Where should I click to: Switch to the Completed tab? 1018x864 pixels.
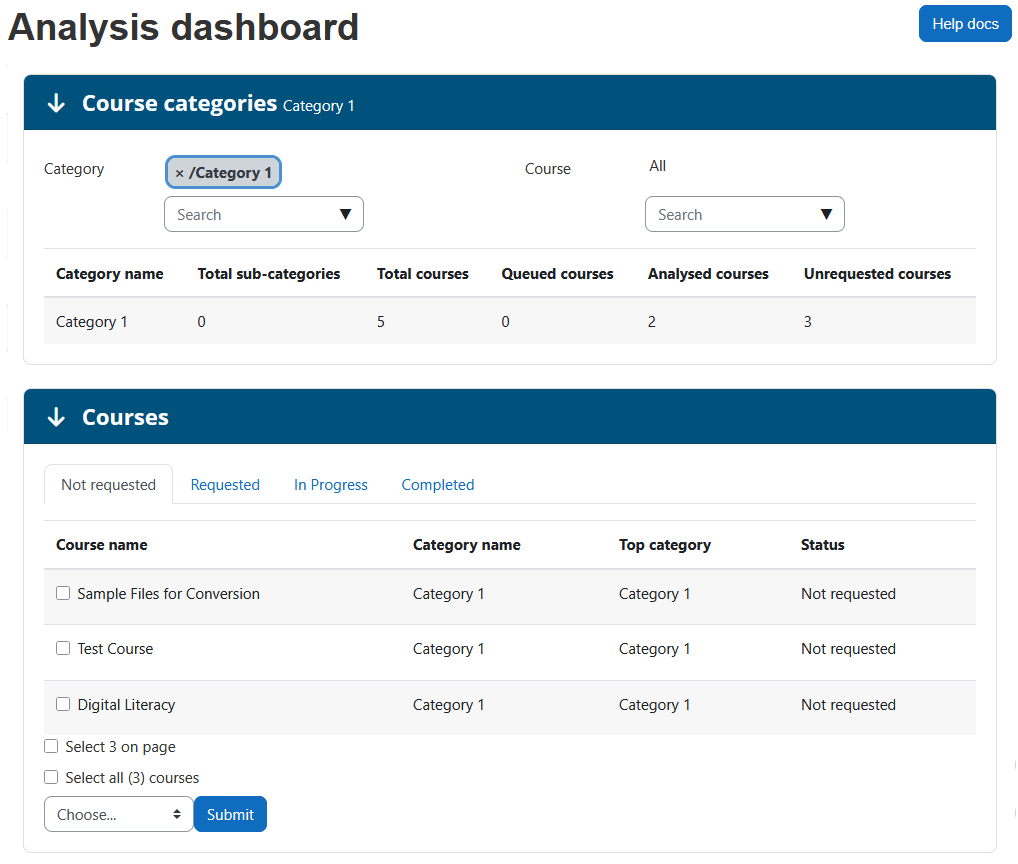[x=438, y=485]
